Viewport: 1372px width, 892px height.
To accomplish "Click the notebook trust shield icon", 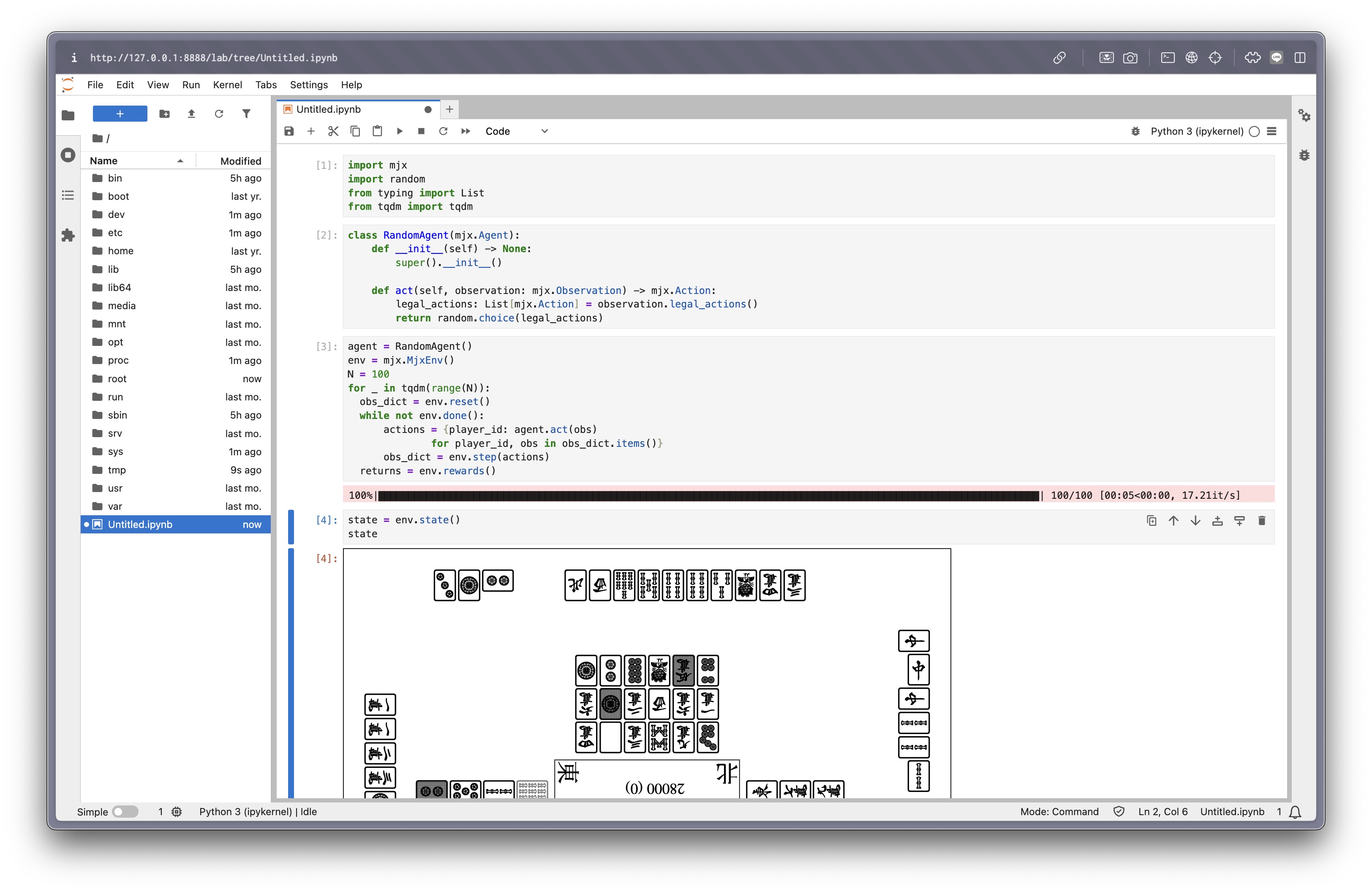I will [x=1119, y=811].
